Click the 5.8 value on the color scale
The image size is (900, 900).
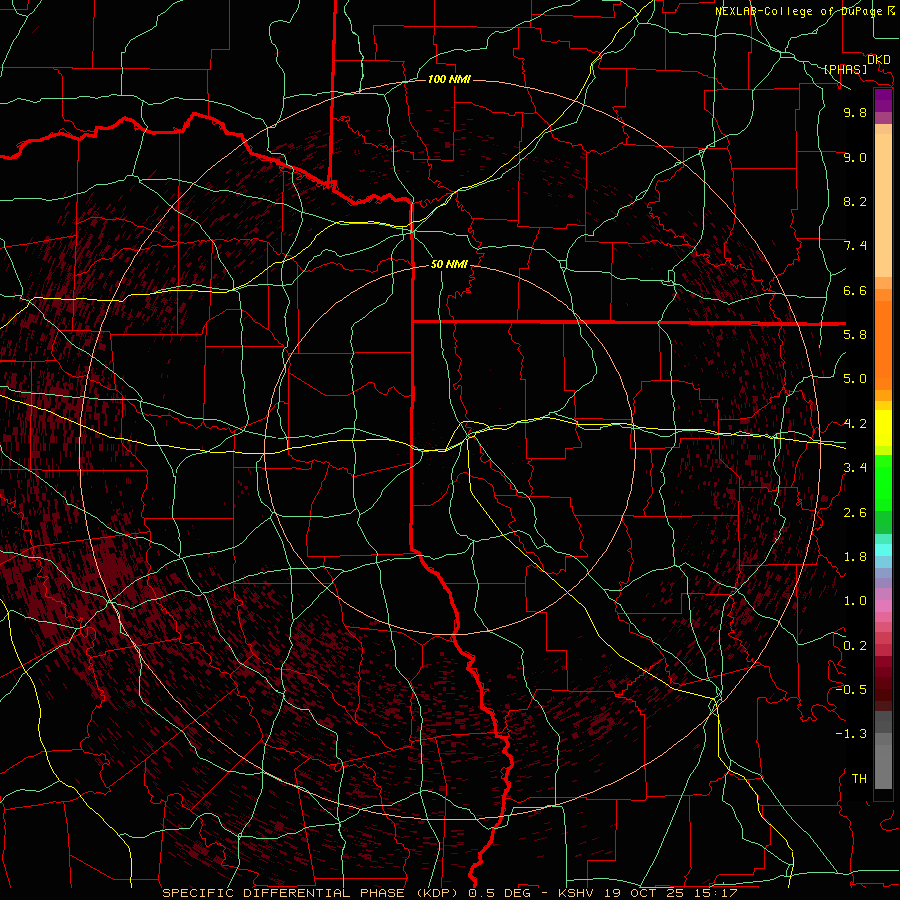(855, 335)
